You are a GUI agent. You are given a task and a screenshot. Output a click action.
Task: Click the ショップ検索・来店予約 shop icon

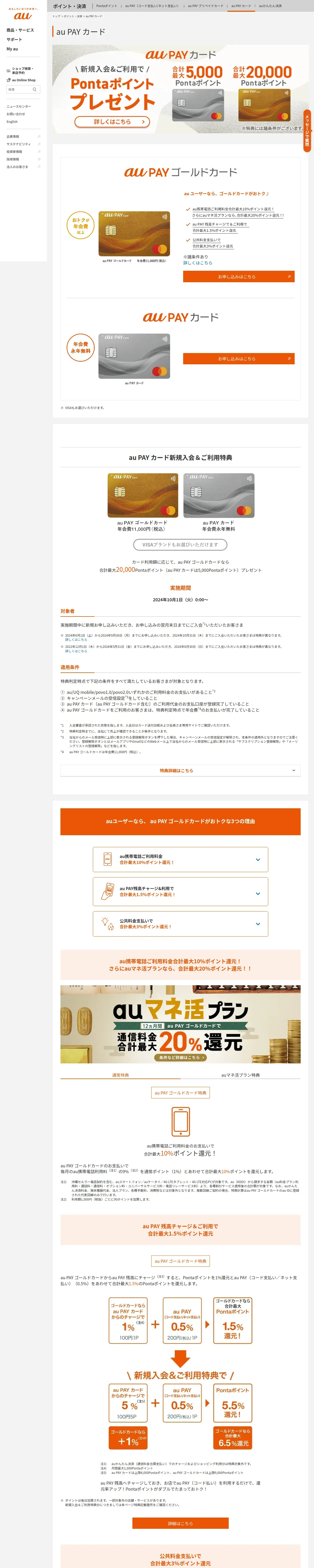[9, 71]
